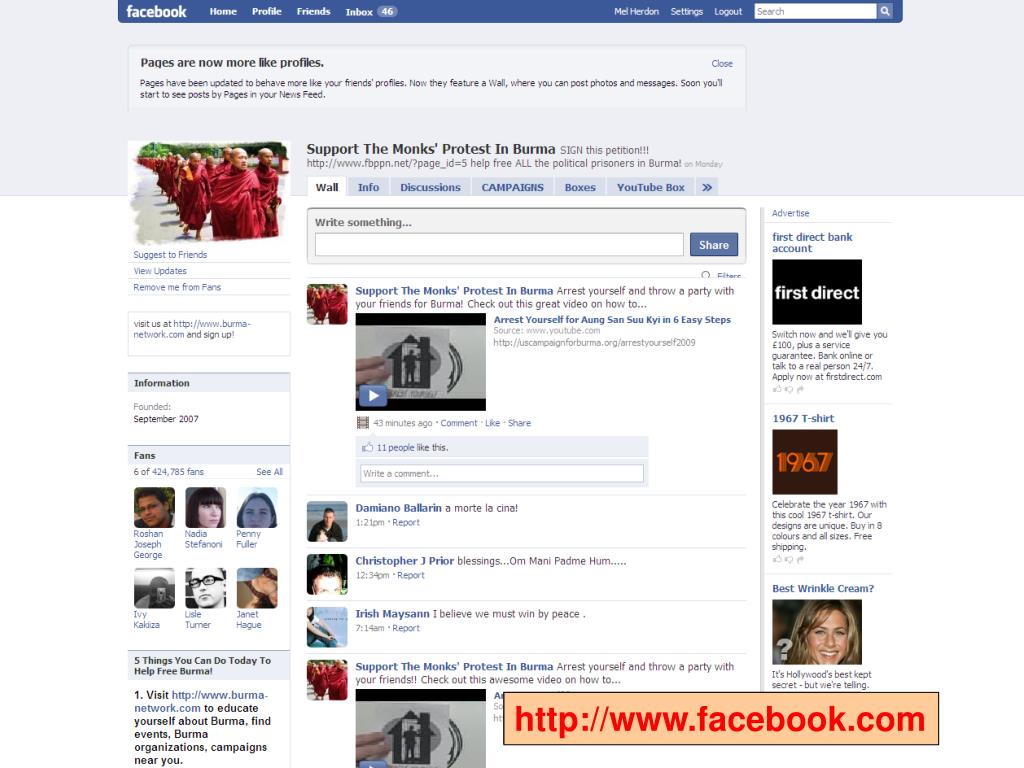The width and height of the screenshot is (1024, 768).
Task: Switch to the Info tab
Action: (368, 187)
